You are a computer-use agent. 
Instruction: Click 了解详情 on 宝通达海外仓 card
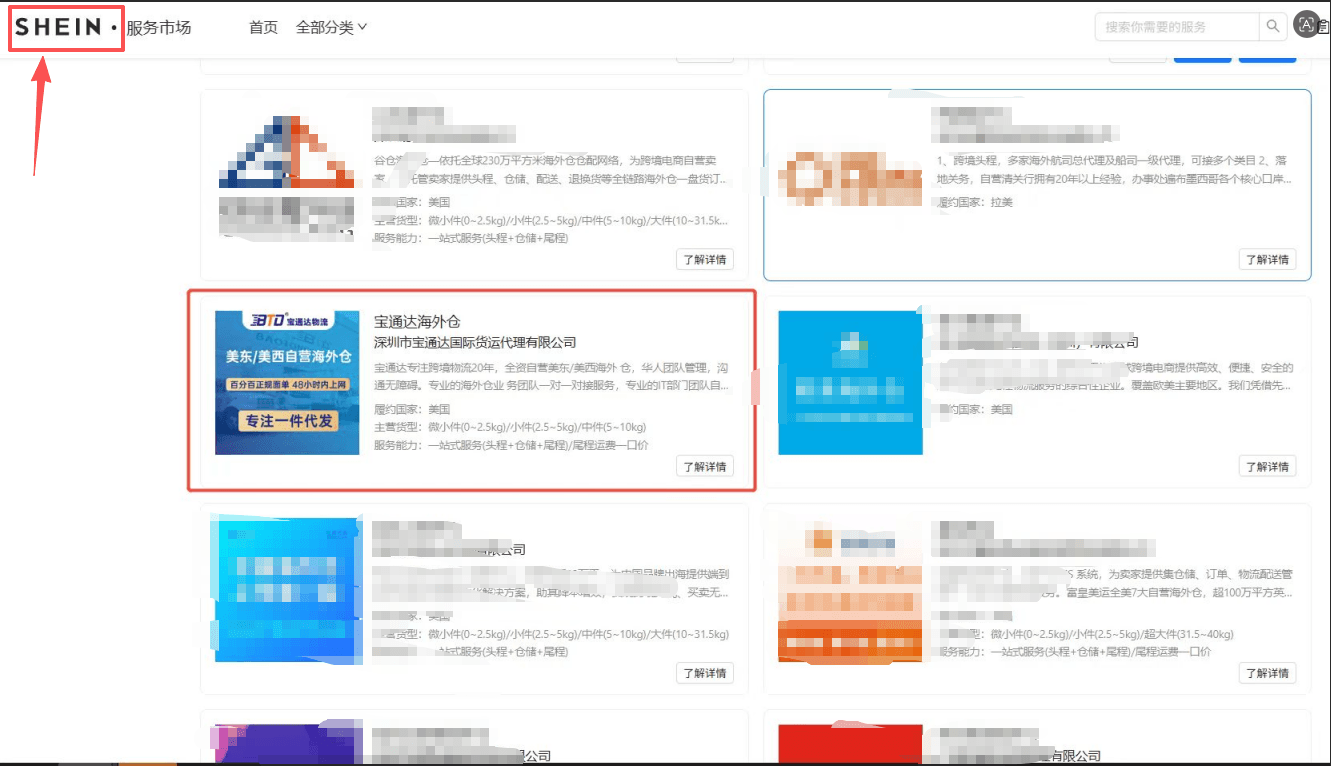click(x=705, y=466)
